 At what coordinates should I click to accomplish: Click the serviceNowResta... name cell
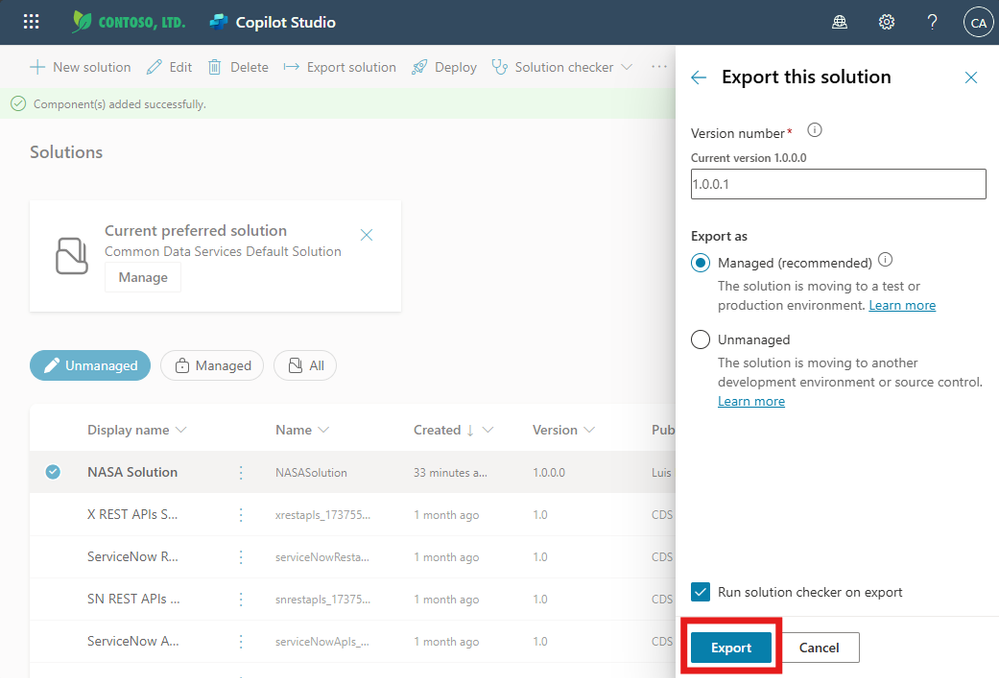tap(322, 557)
